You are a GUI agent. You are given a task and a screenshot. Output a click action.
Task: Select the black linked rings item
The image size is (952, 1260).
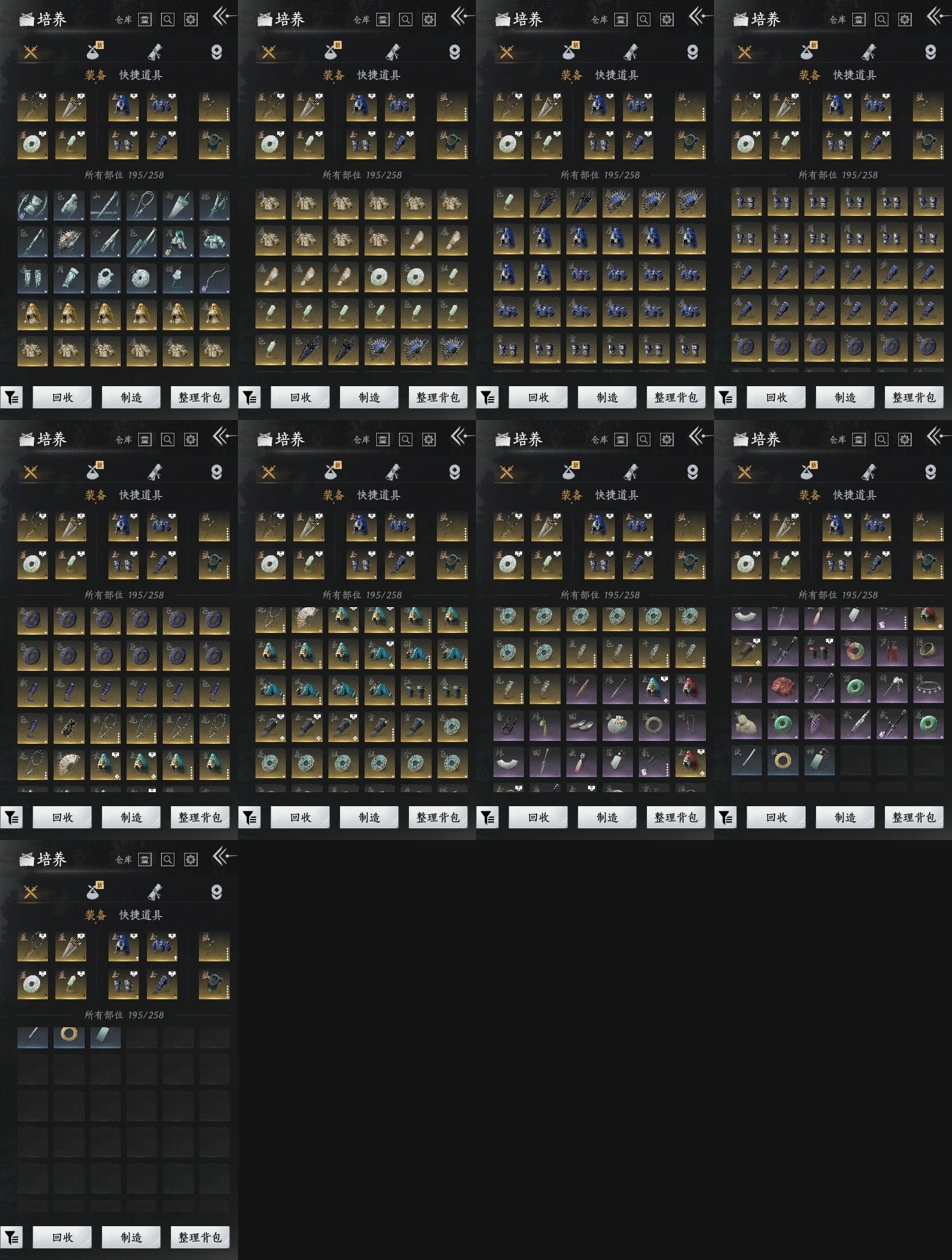tap(509, 724)
